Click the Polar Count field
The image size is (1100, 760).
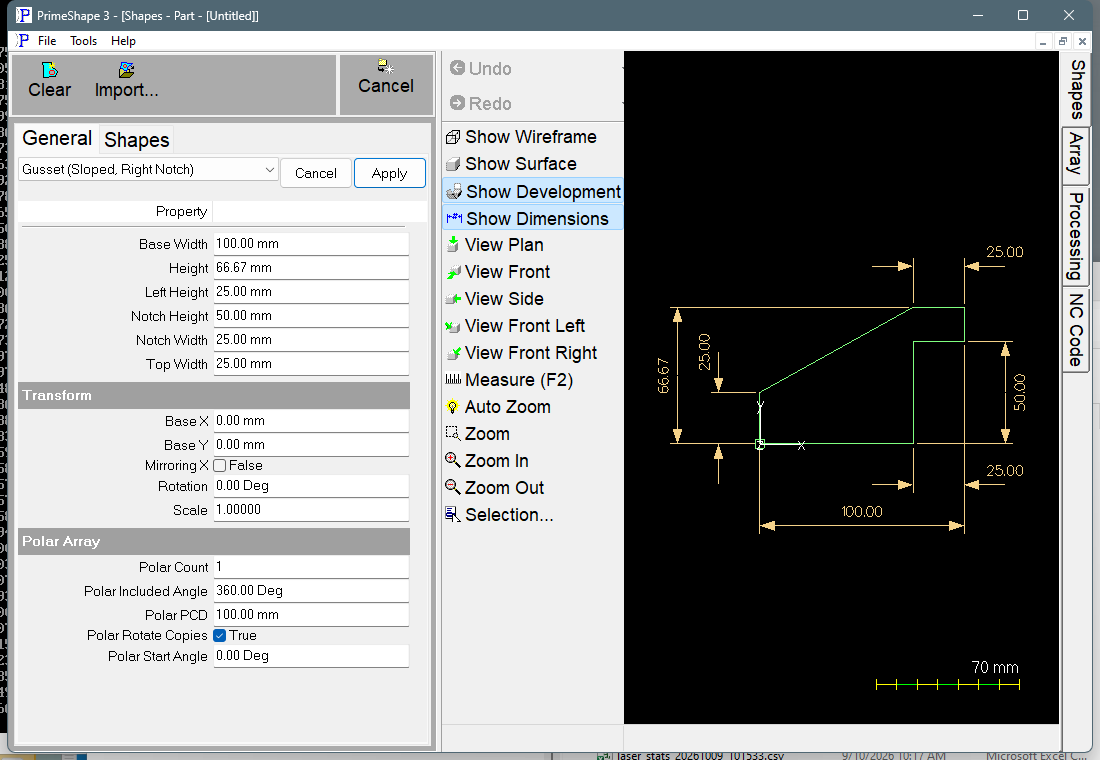click(311, 566)
